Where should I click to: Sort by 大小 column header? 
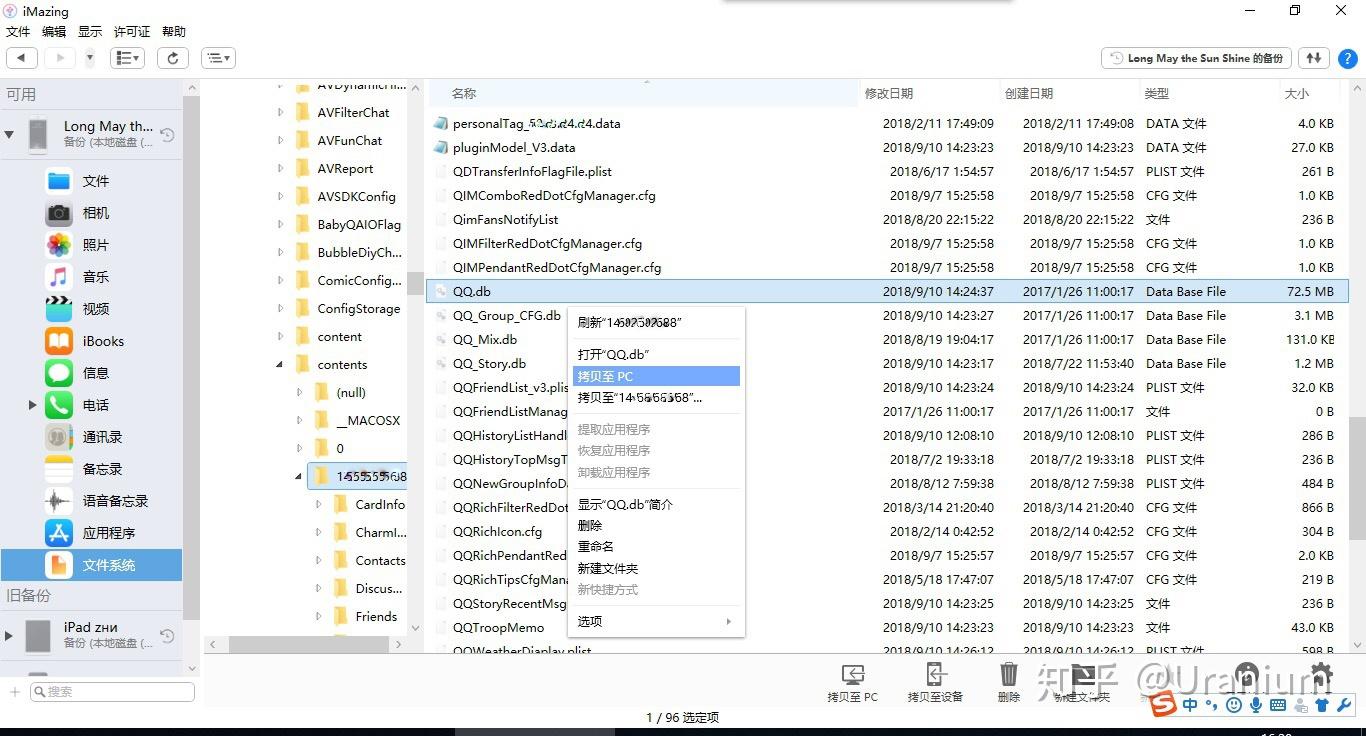tap(1308, 93)
